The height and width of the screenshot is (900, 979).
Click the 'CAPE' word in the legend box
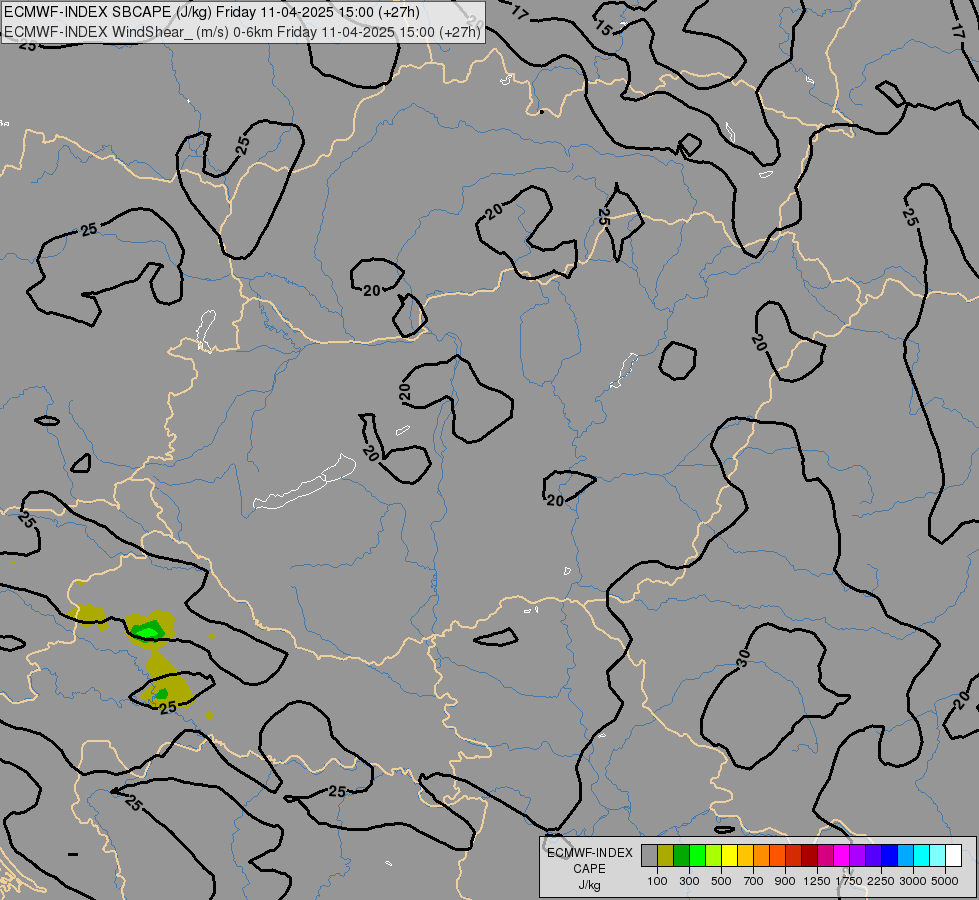click(x=589, y=869)
